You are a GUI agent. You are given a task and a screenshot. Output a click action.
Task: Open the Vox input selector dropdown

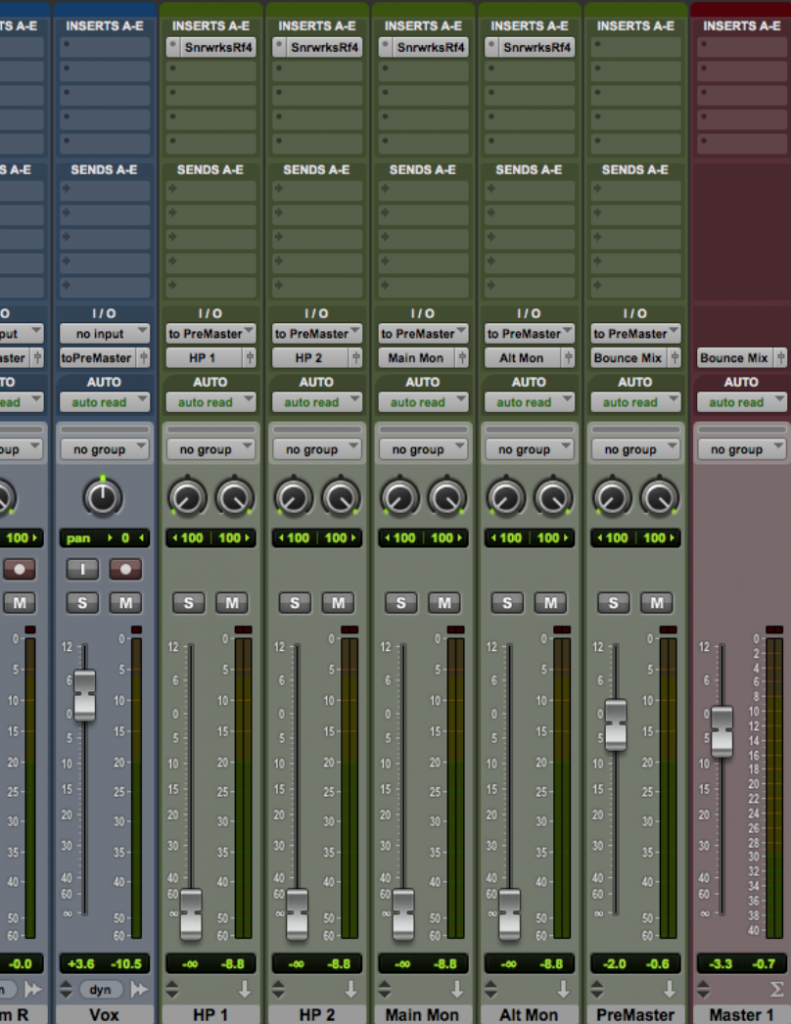coord(104,334)
